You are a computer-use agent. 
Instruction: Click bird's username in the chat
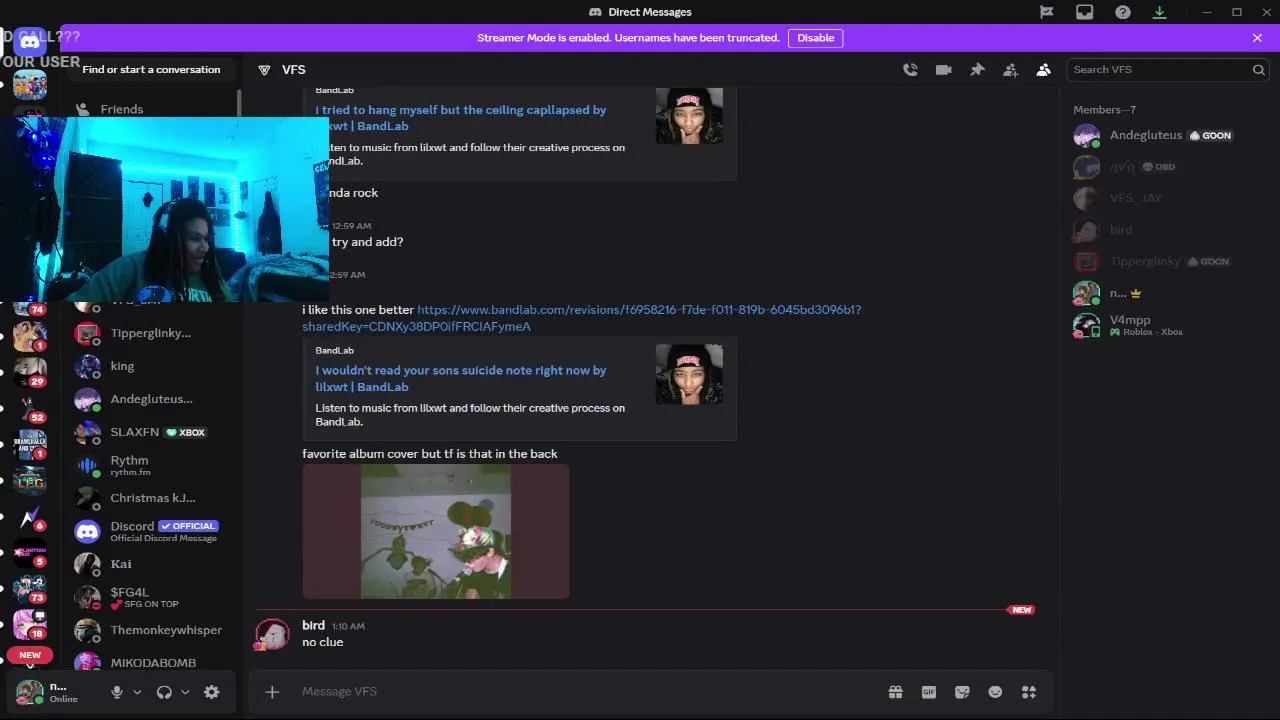pos(313,625)
